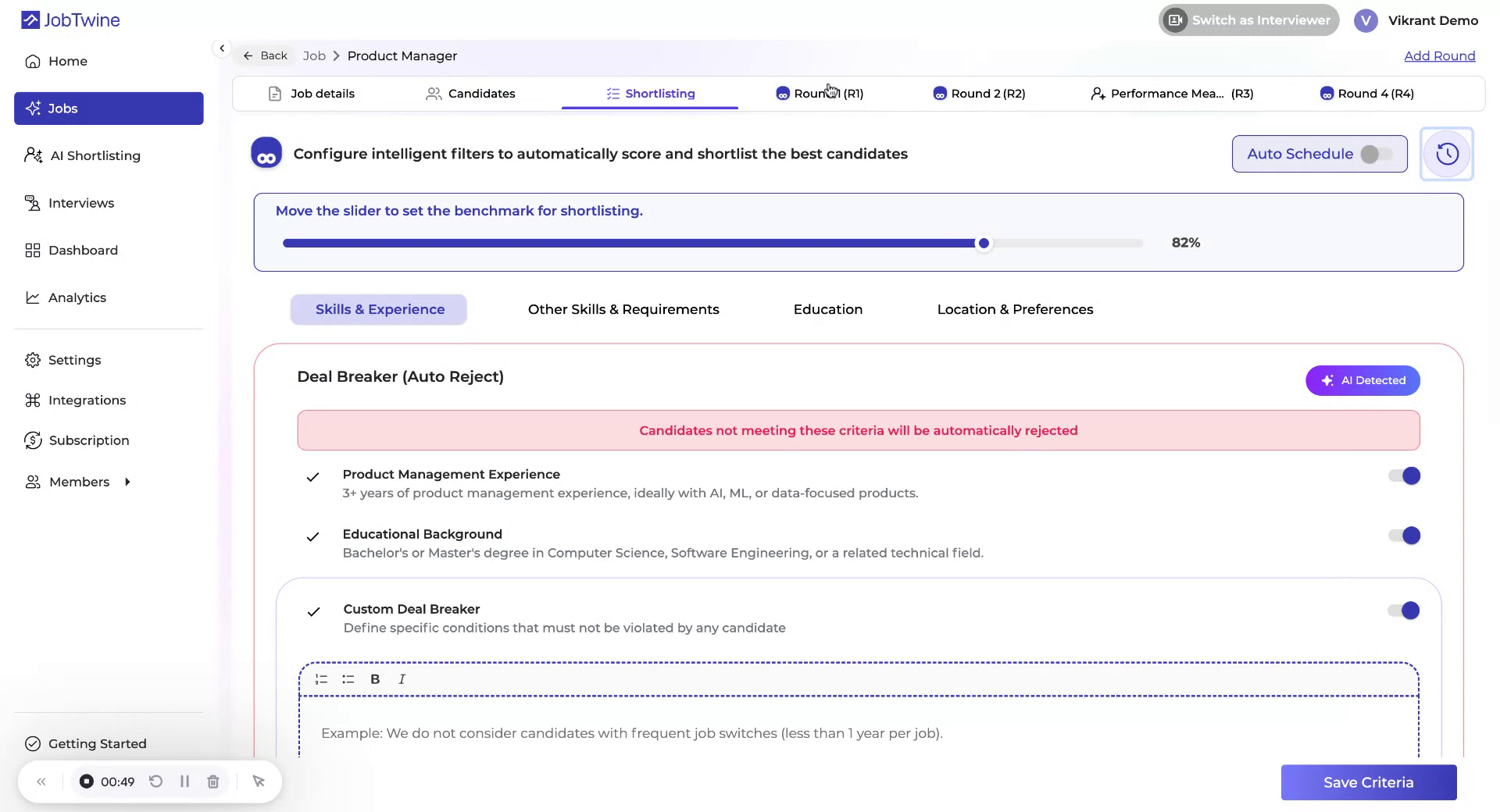Click the JobTwine logo

click(70, 20)
